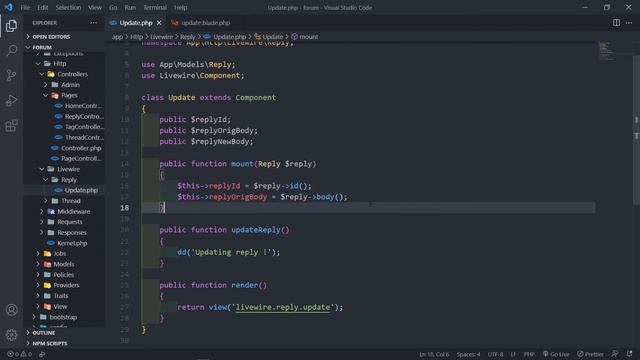Expand the Models folder

coord(64,264)
